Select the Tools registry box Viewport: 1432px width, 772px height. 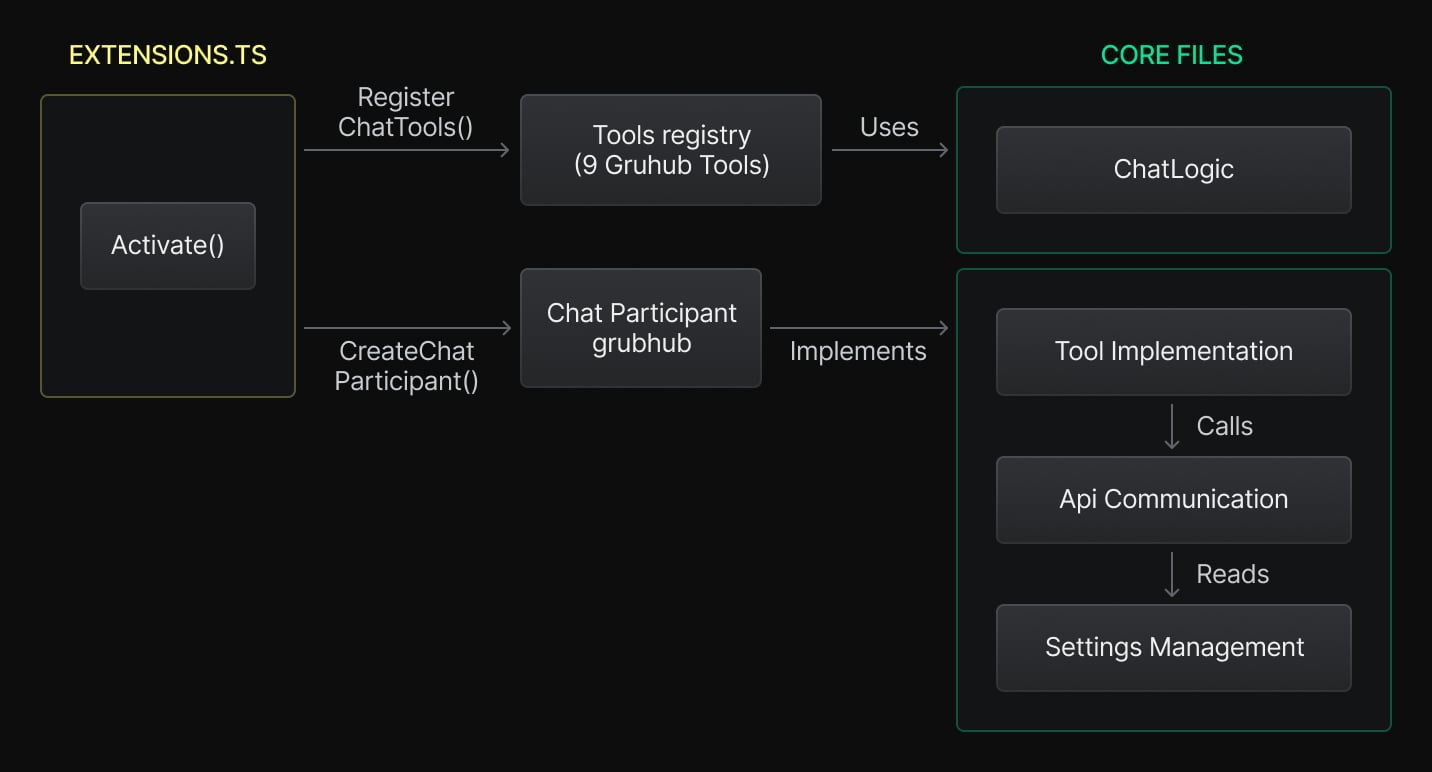click(x=671, y=150)
